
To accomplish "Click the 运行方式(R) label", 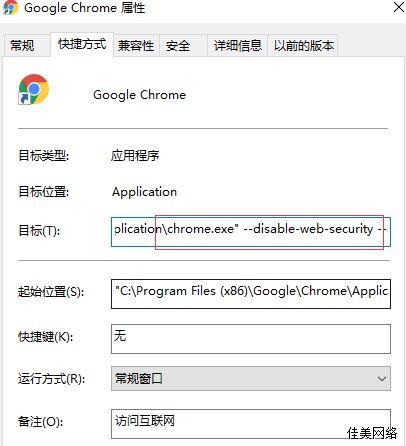I will [52, 379].
